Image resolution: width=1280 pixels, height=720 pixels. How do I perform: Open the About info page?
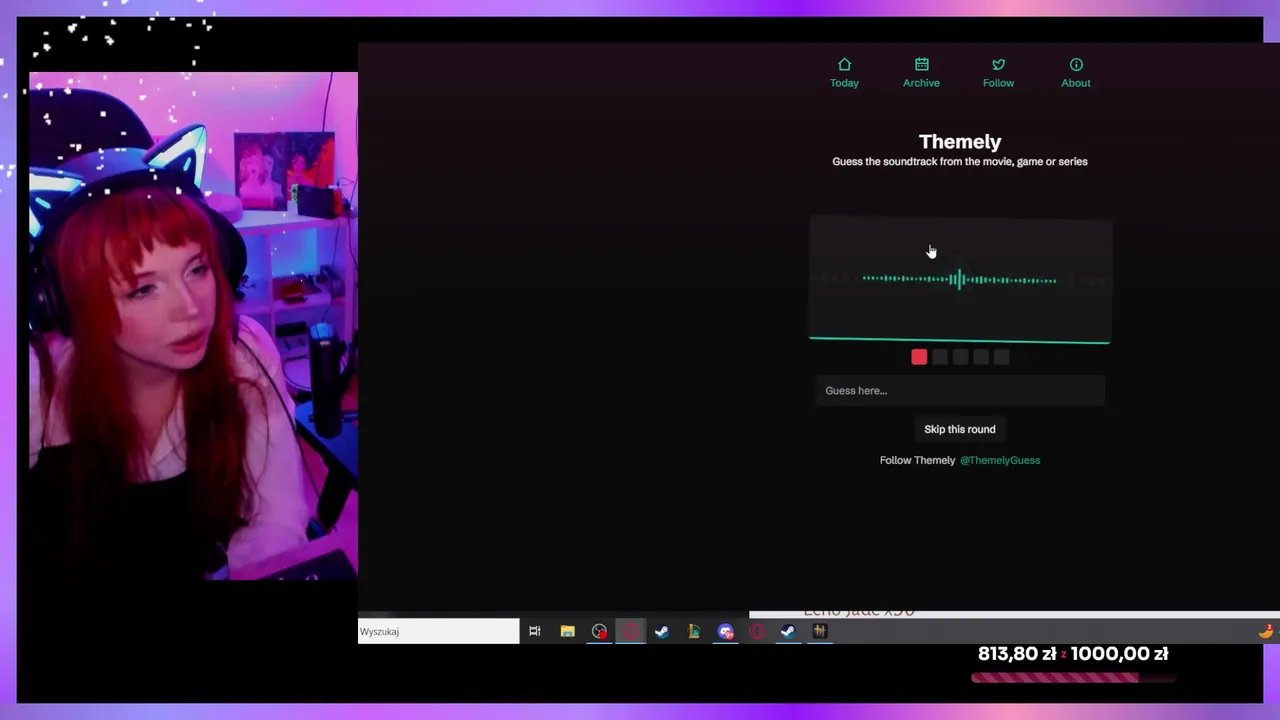click(x=1076, y=73)
